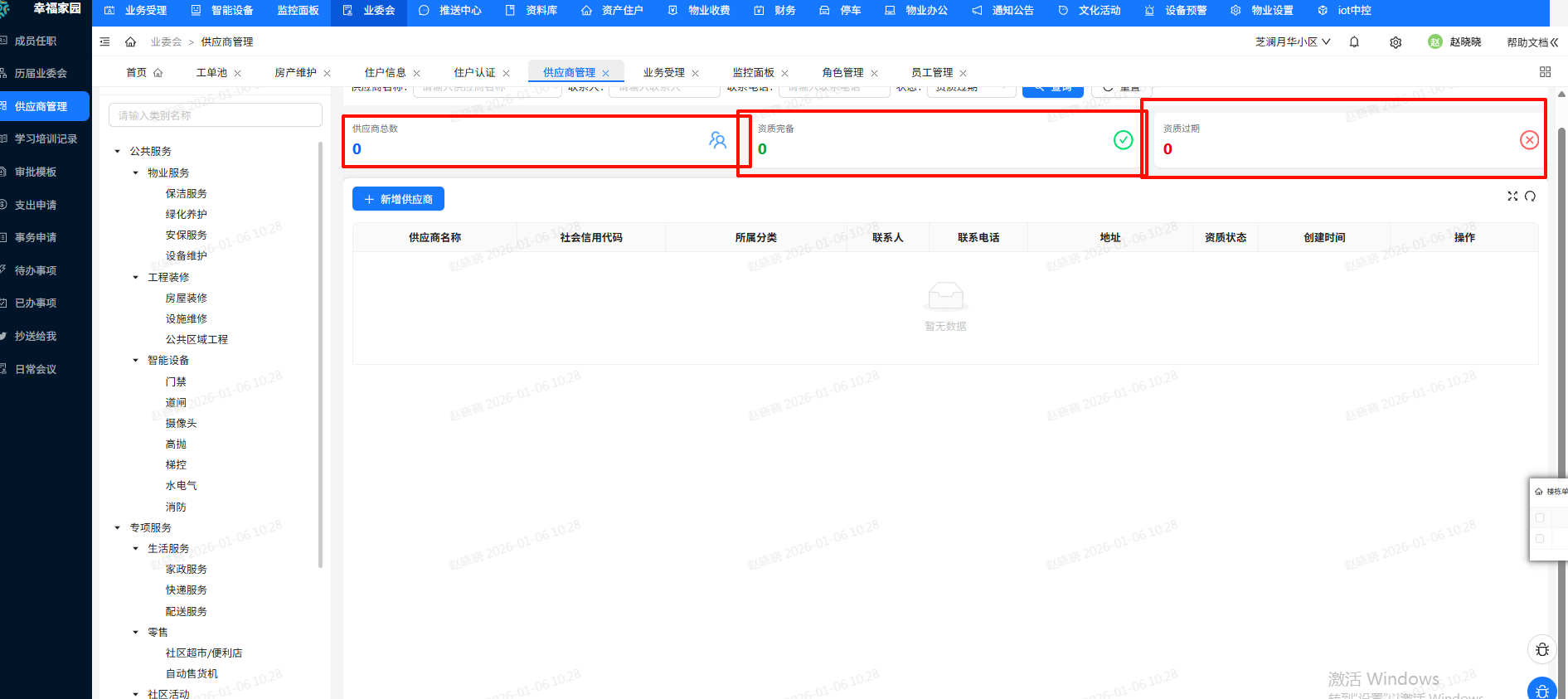
Task: Tick the second checkbox in floating panel
Action: coord(1540,538)
